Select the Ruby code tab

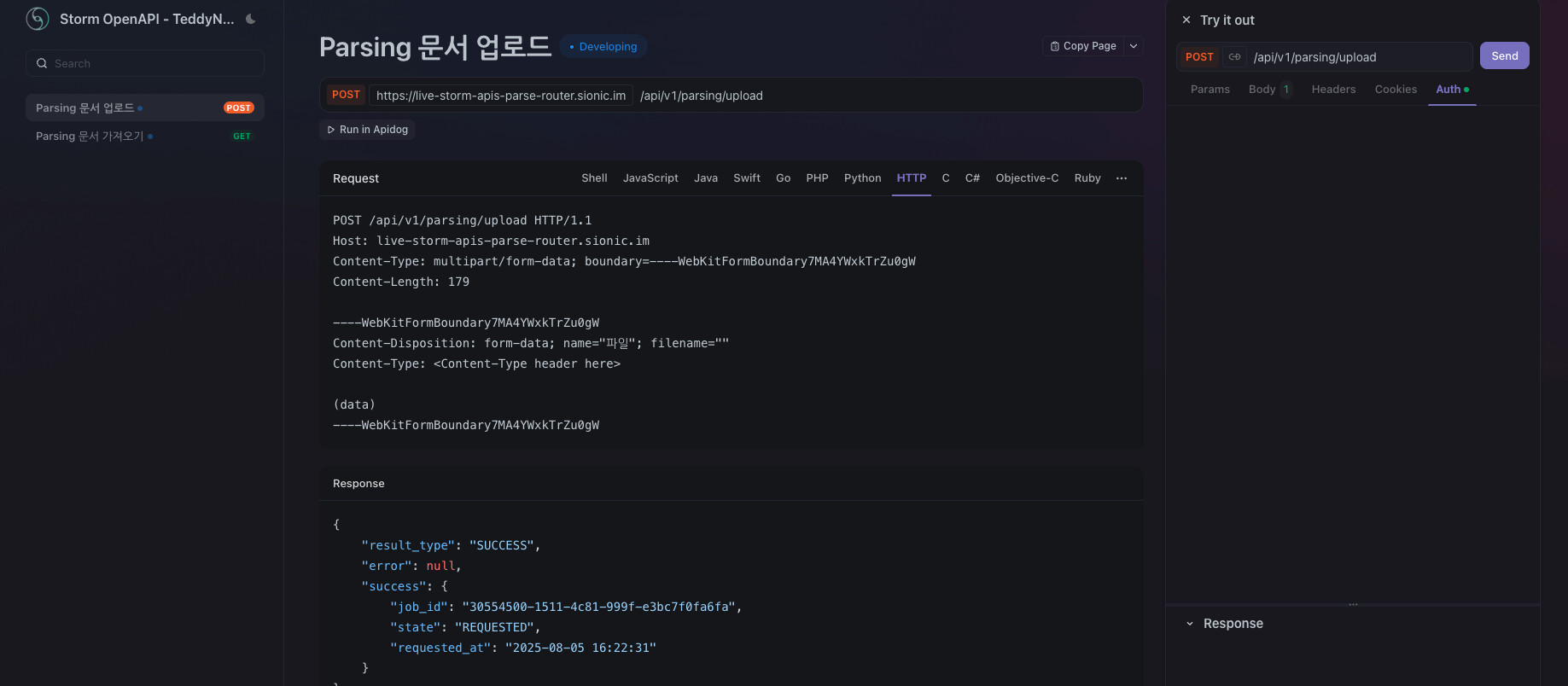pyautogui.click(x=1087, y=178)
